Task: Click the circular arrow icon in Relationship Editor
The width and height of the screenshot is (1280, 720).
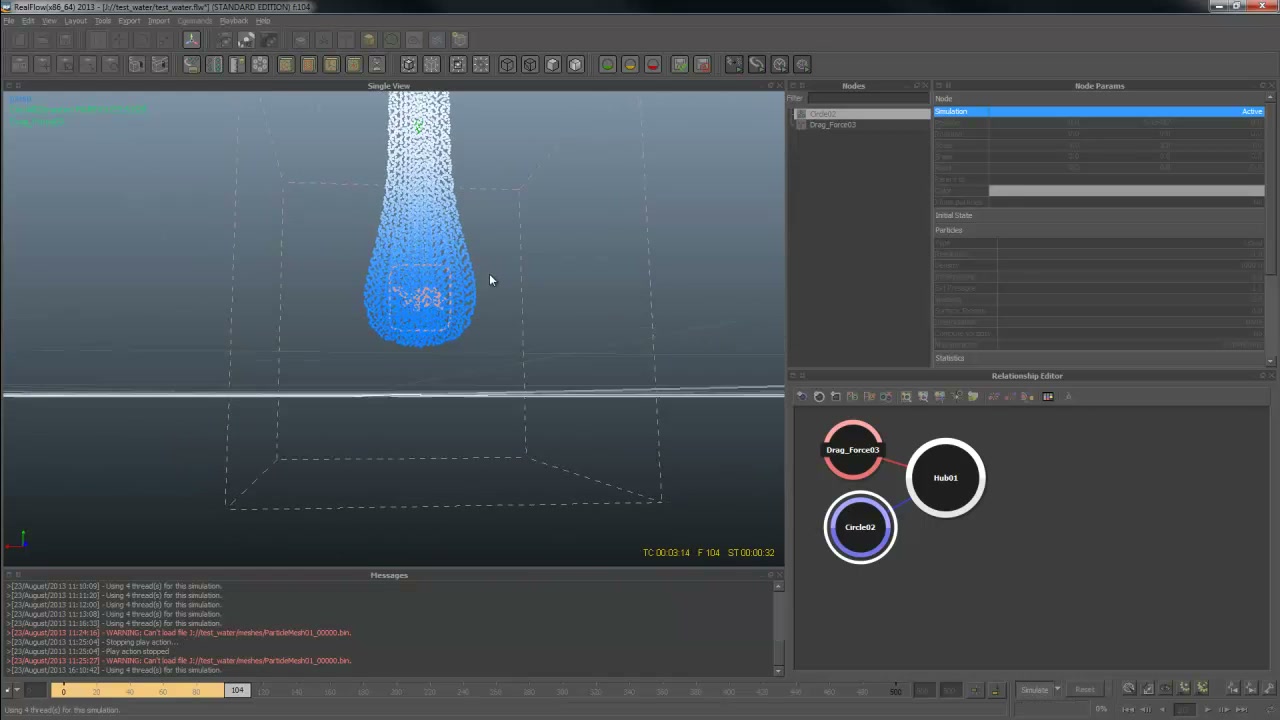Action: point(819,397)
